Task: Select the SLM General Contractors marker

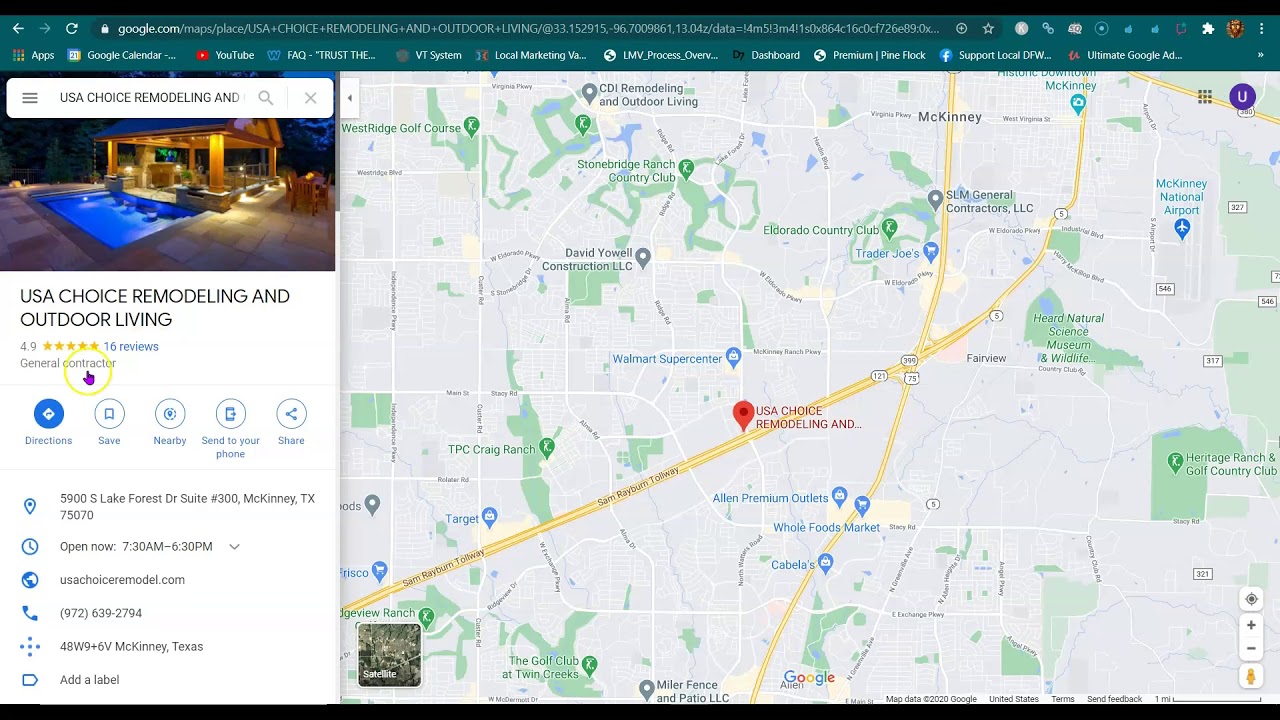Action: [x=935, y=199]
